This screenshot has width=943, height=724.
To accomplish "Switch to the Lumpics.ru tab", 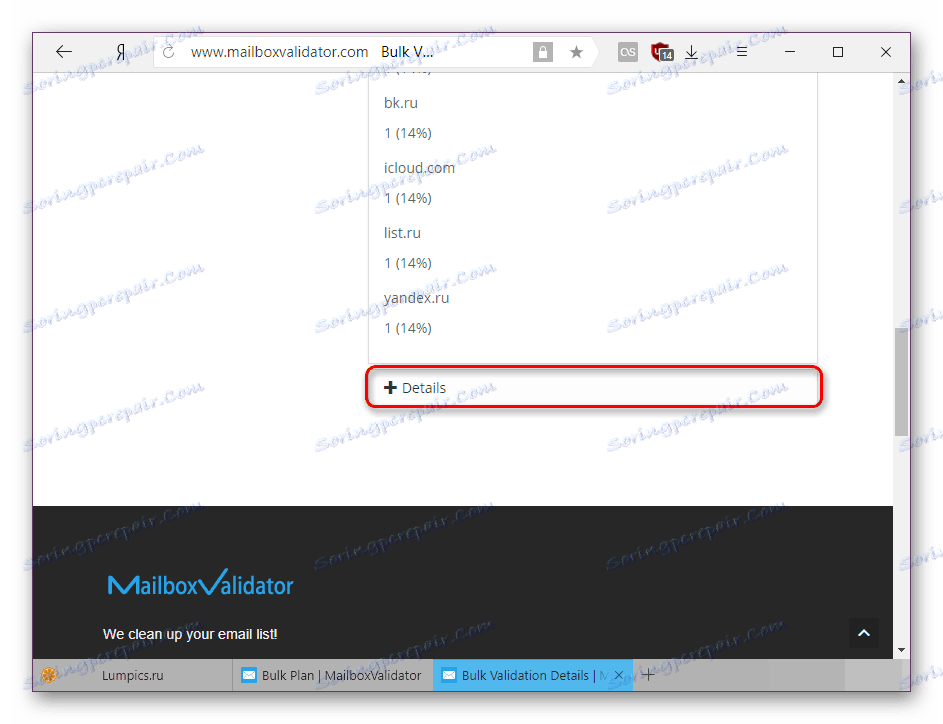I will [x=130, y=675].
